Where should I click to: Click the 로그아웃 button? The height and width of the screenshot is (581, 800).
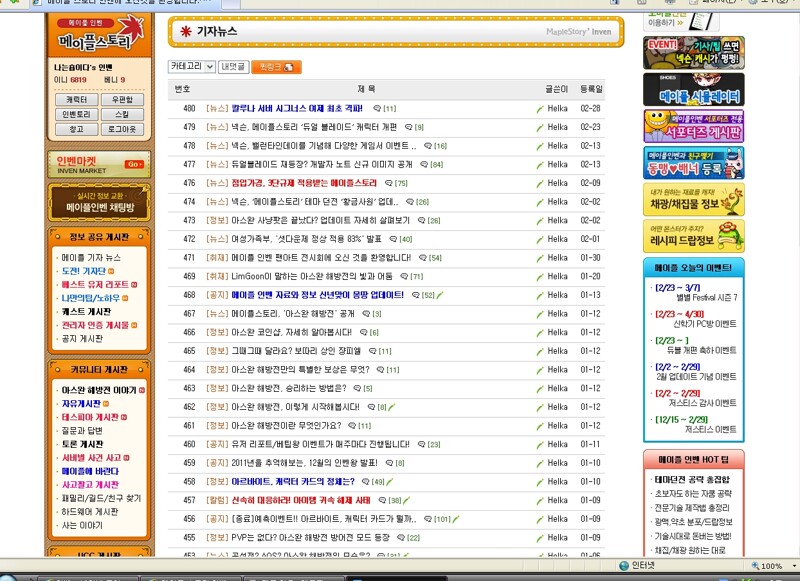click(122, 129)
